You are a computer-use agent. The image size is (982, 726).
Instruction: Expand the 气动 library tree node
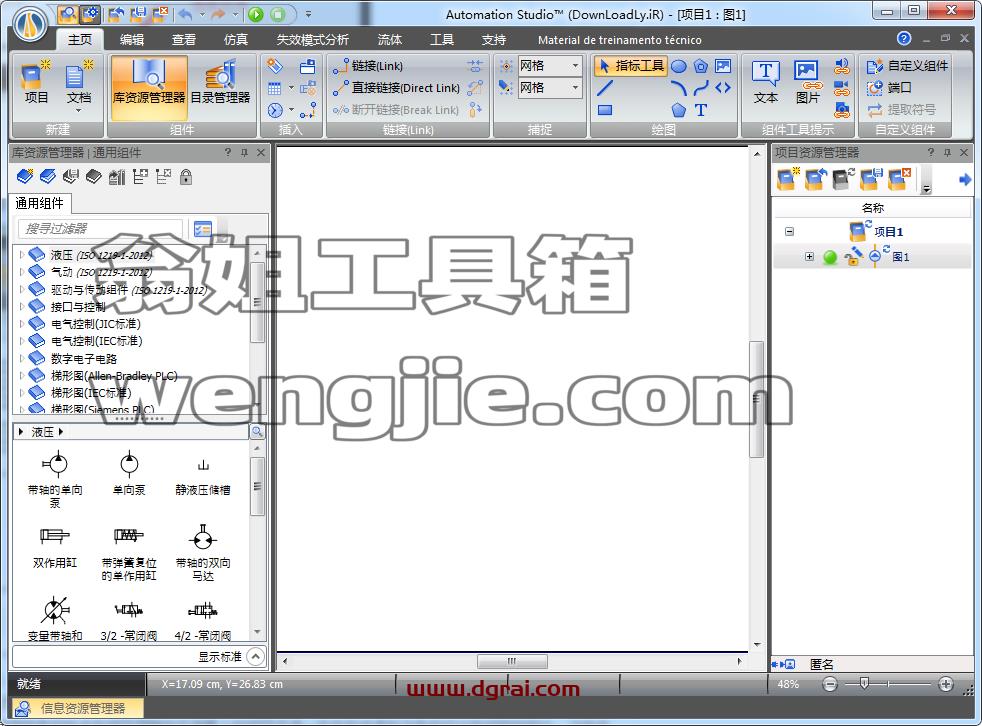(22, 272)
